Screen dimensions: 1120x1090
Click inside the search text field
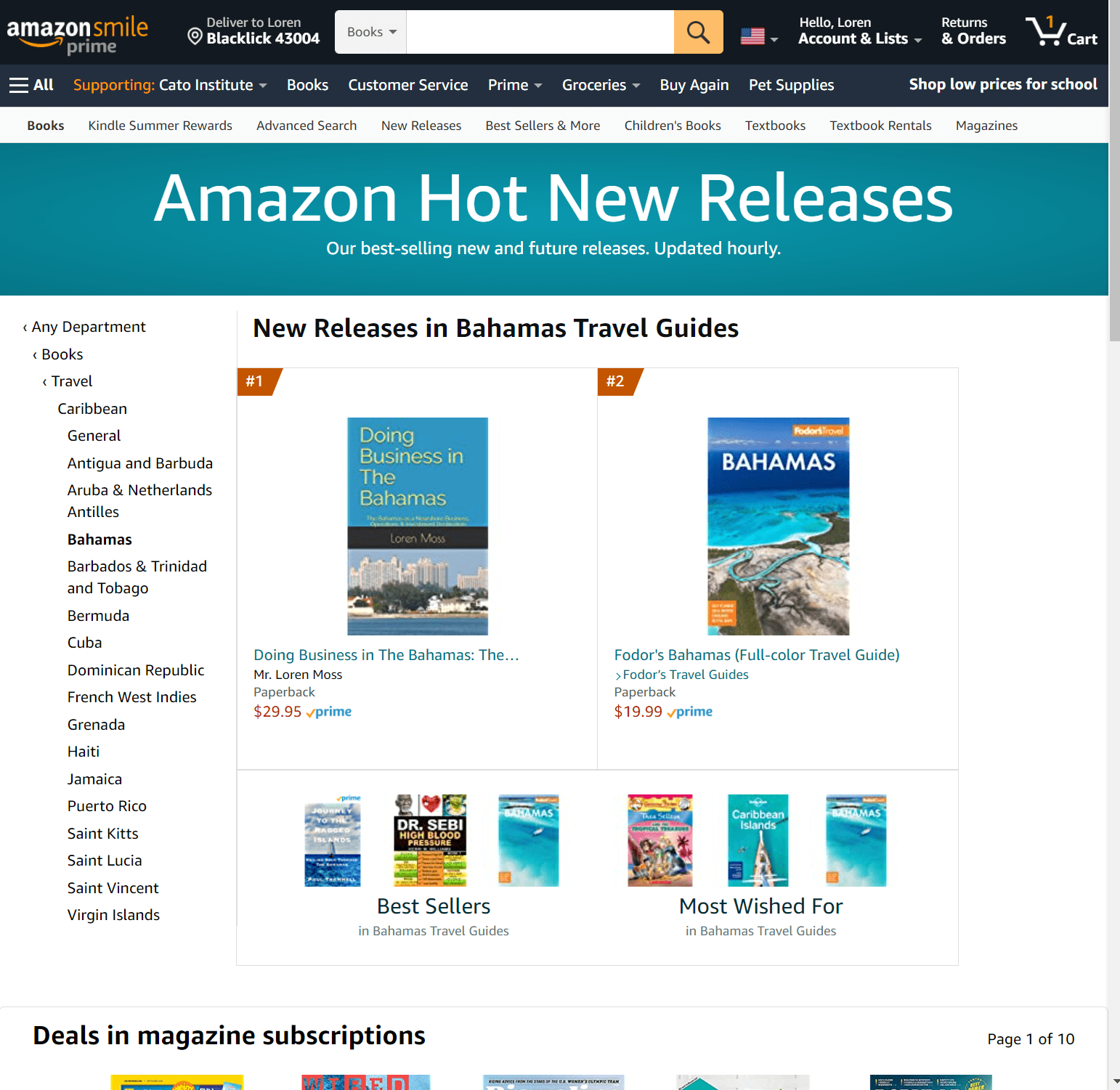[540, 32]
